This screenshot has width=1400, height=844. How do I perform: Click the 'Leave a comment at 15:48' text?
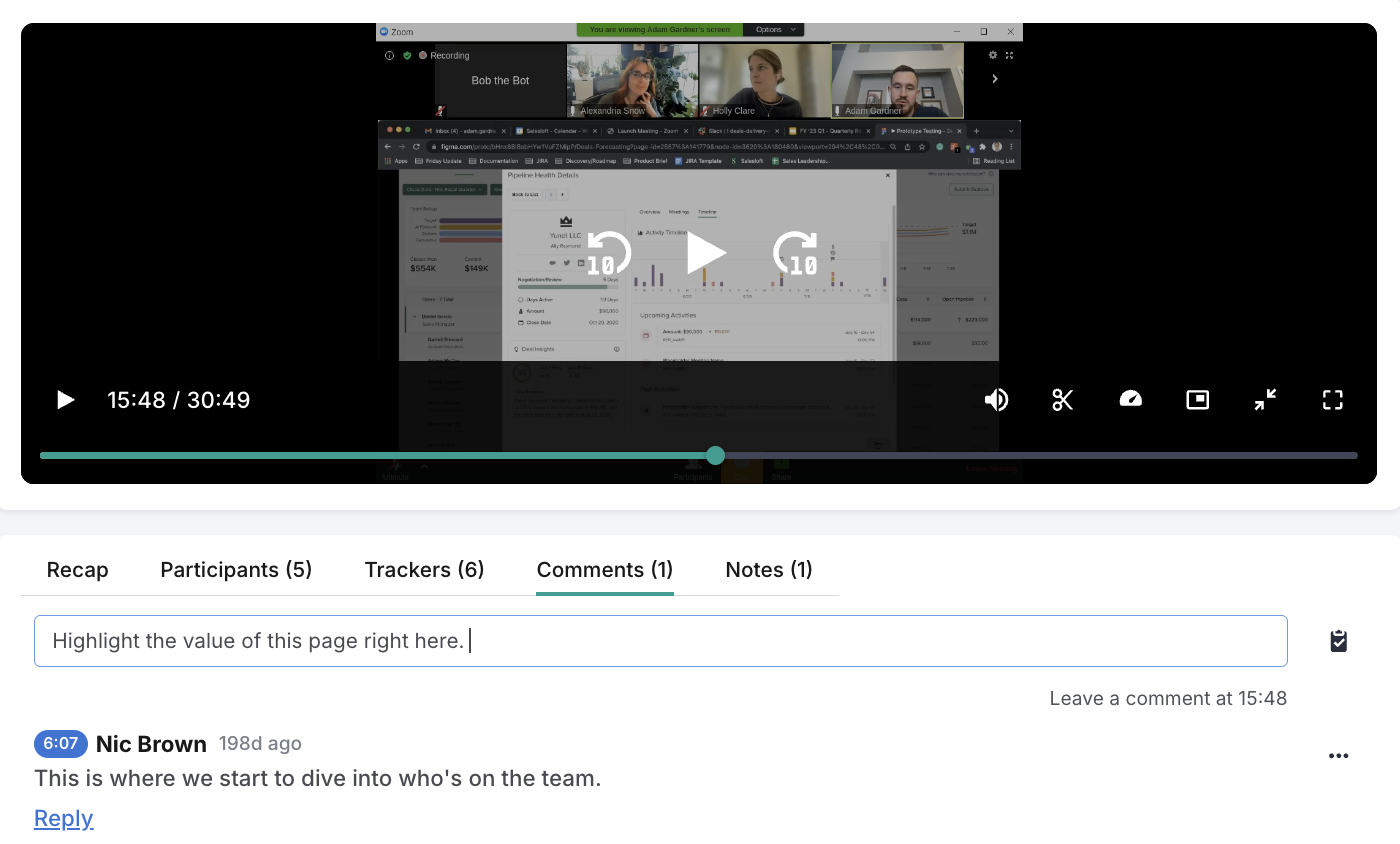point(1168,698)
